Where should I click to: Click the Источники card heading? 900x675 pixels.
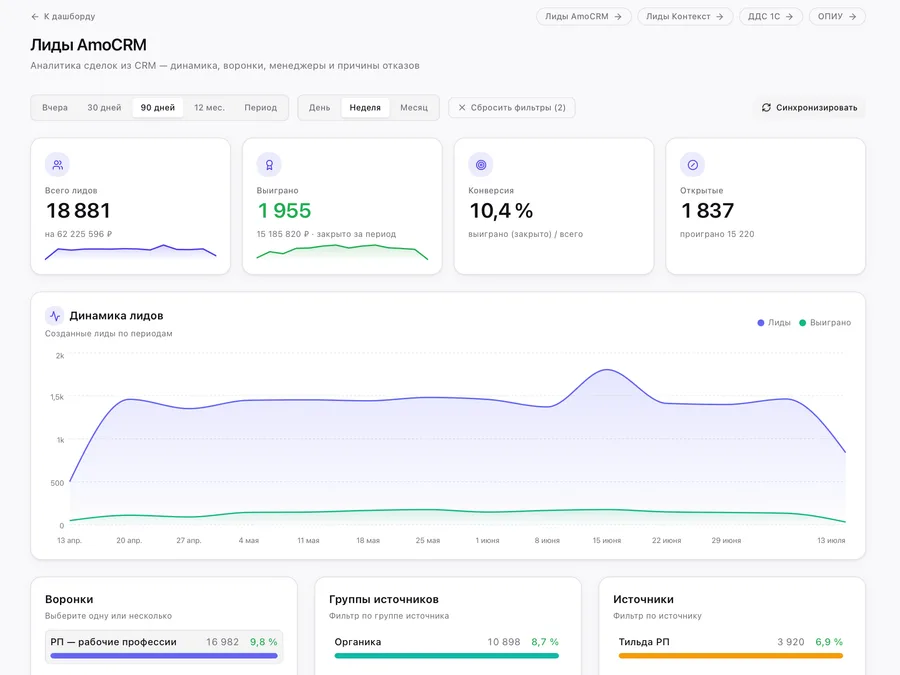643,599
